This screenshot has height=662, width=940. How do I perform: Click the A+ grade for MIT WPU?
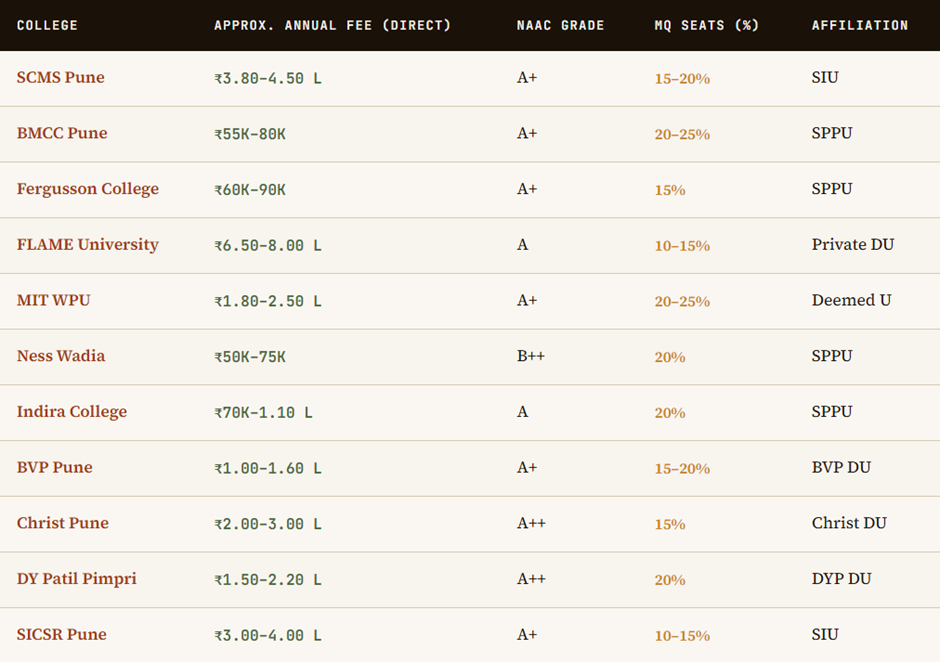point(527,300)
